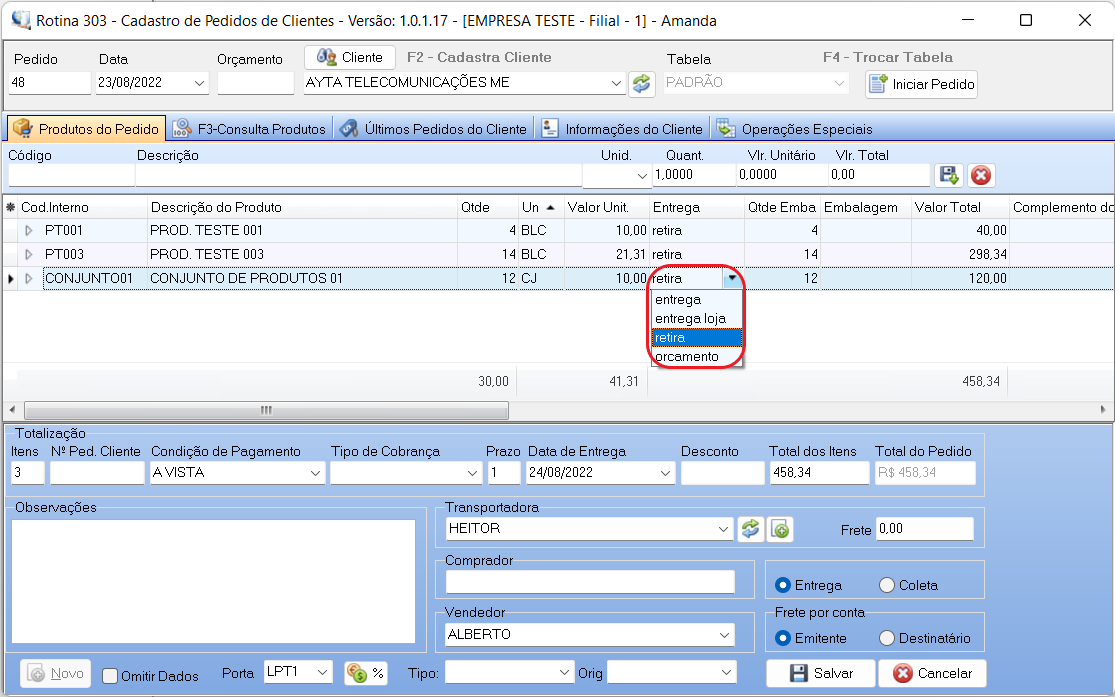Click the Quant. field showing 1,0000
1115x697 pixels.
(693, 175)
